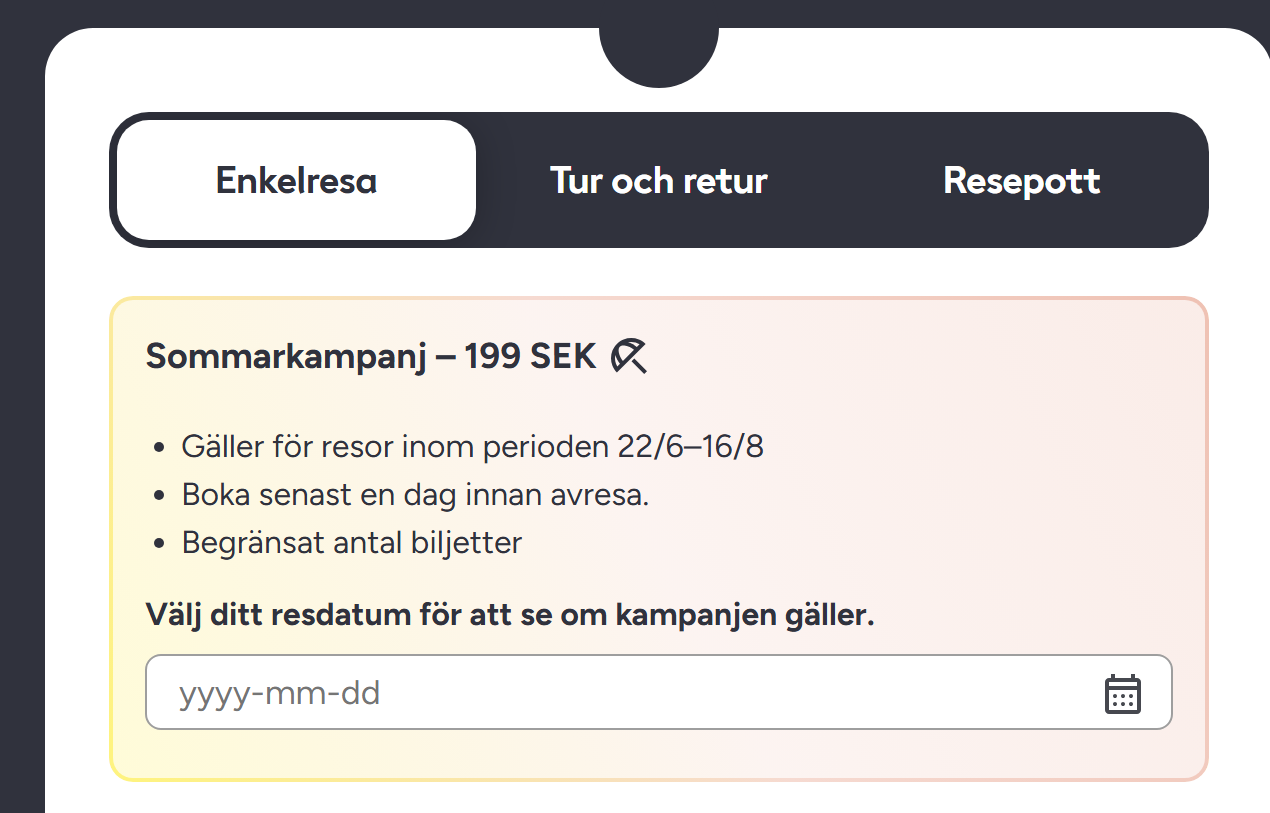
Task: Click the 199 SEK price text
Action: point(530,355)
